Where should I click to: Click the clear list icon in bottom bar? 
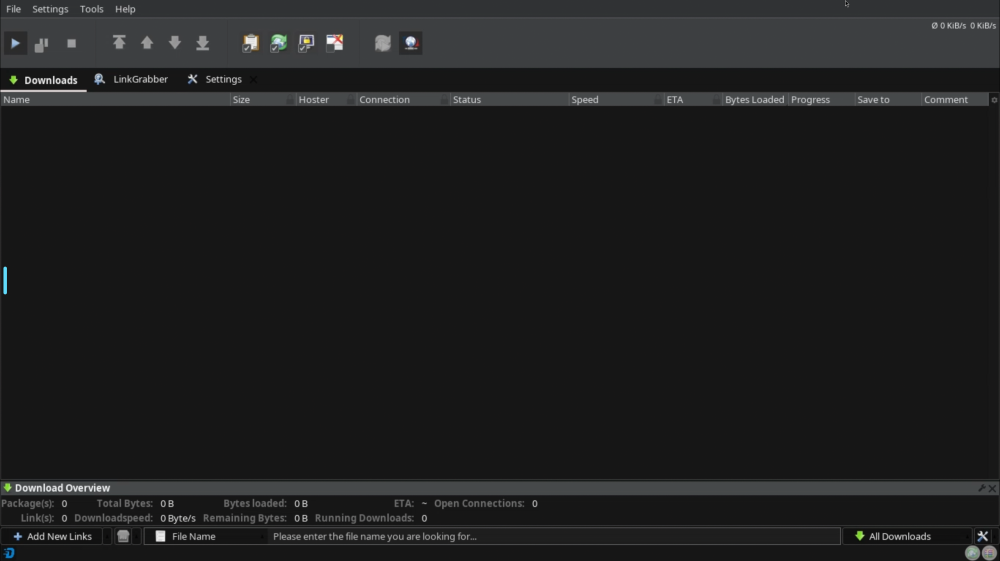(x=123, y=536)
